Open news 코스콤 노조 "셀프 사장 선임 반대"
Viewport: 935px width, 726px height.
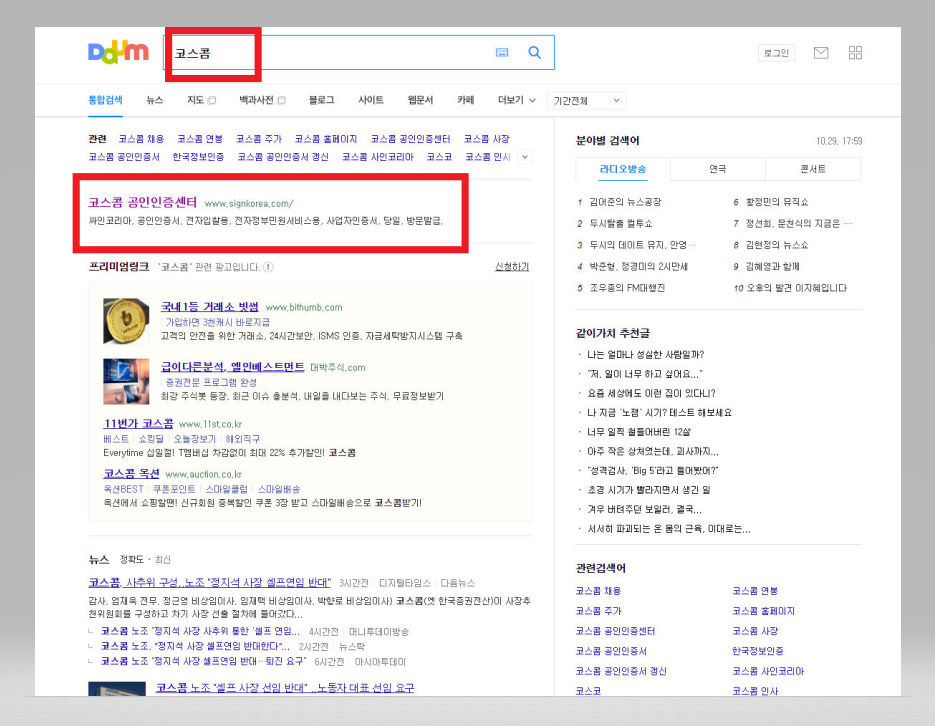[285, 687]
